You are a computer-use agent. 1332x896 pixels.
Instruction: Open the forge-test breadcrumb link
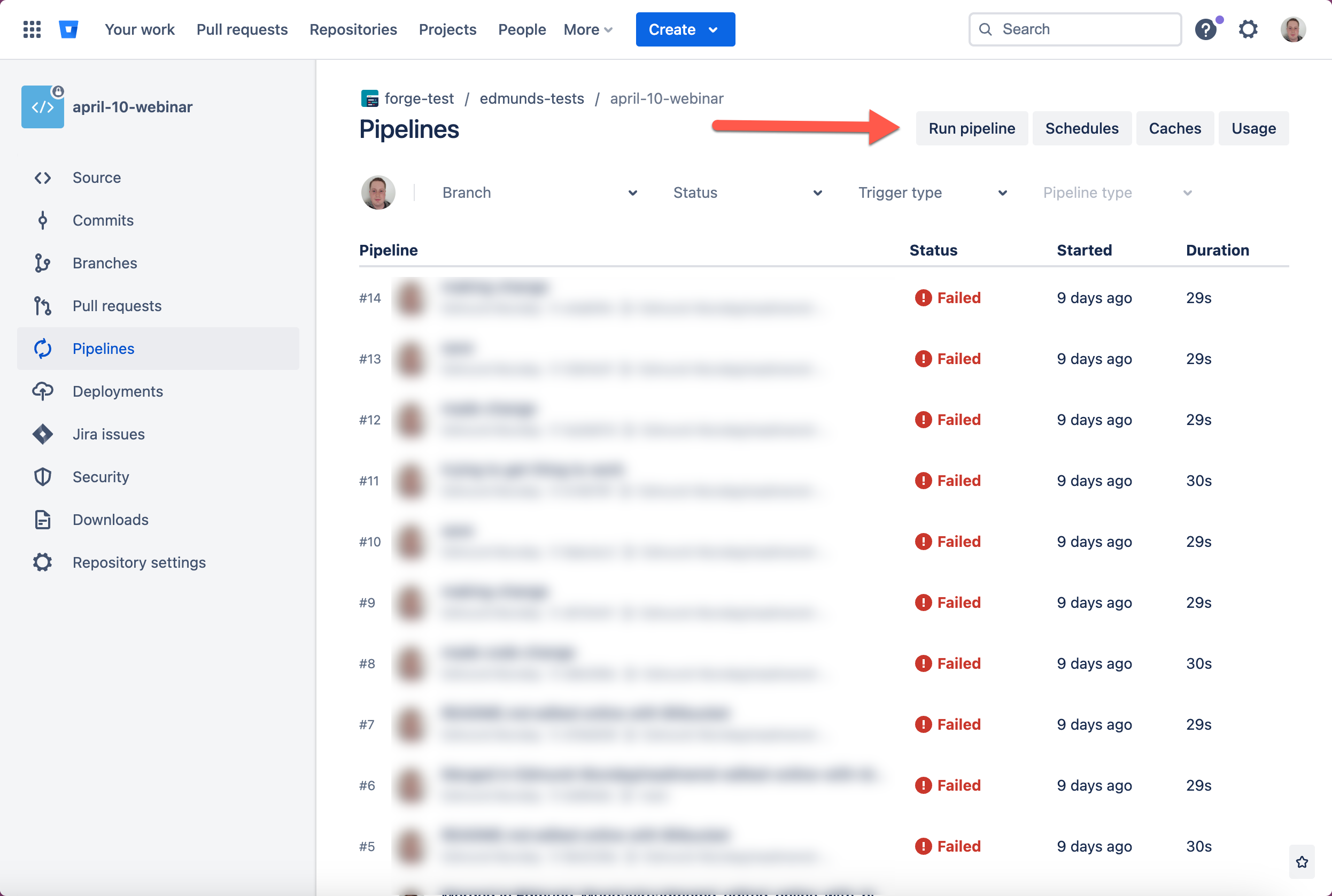tap(419, 98)
